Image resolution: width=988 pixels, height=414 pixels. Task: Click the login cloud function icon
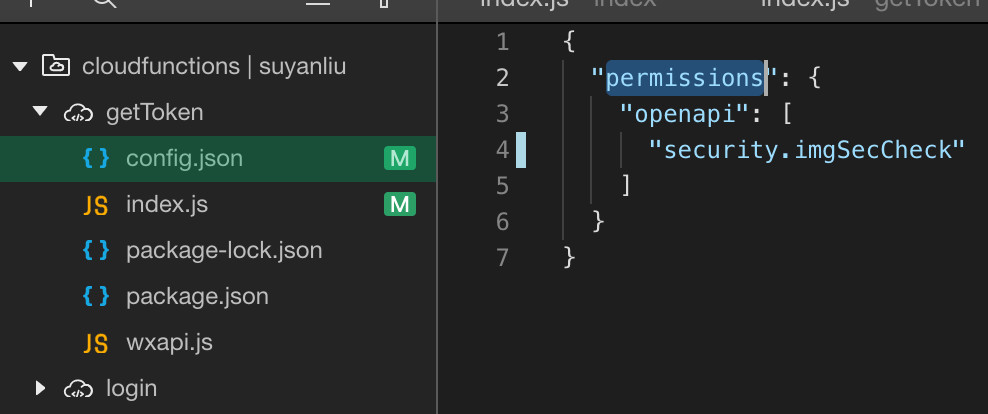[78, 388]
